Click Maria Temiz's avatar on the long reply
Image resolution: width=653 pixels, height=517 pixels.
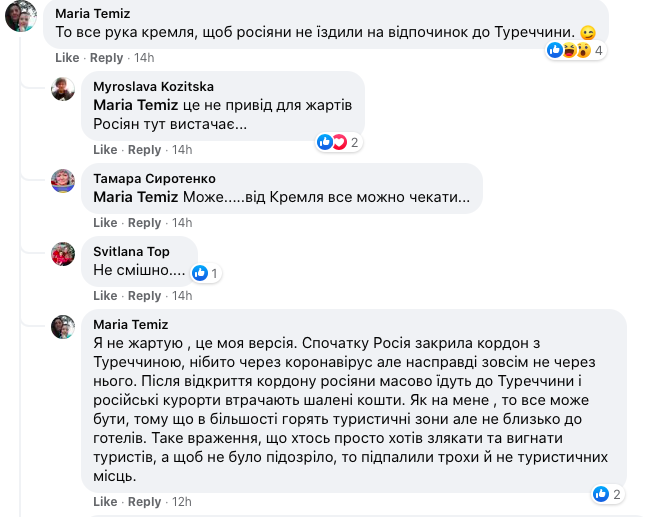tap(63, 326)
